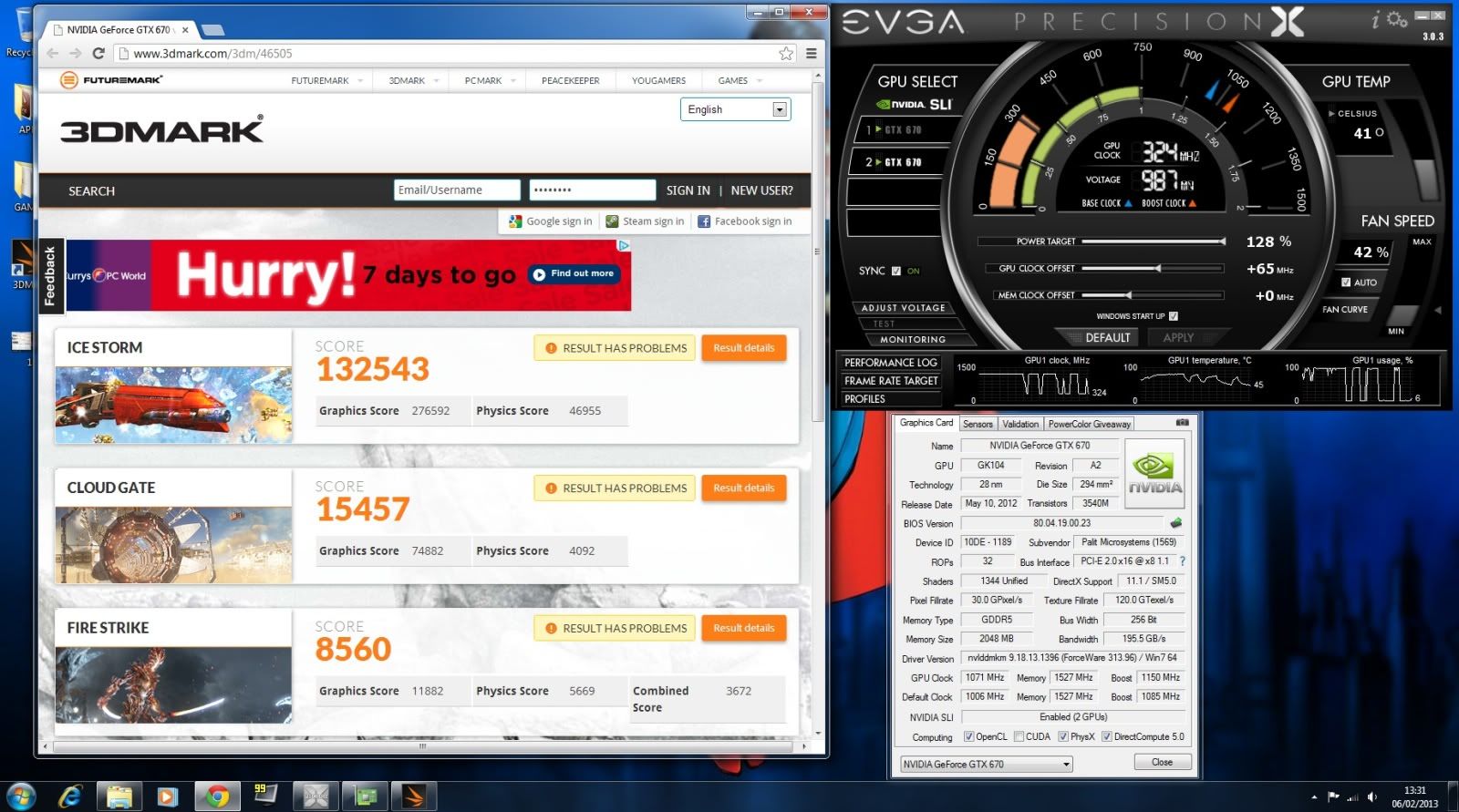Switch to Chrome on the taskbar
This screenshot has width=1459, height=812.
coord(217,797)
